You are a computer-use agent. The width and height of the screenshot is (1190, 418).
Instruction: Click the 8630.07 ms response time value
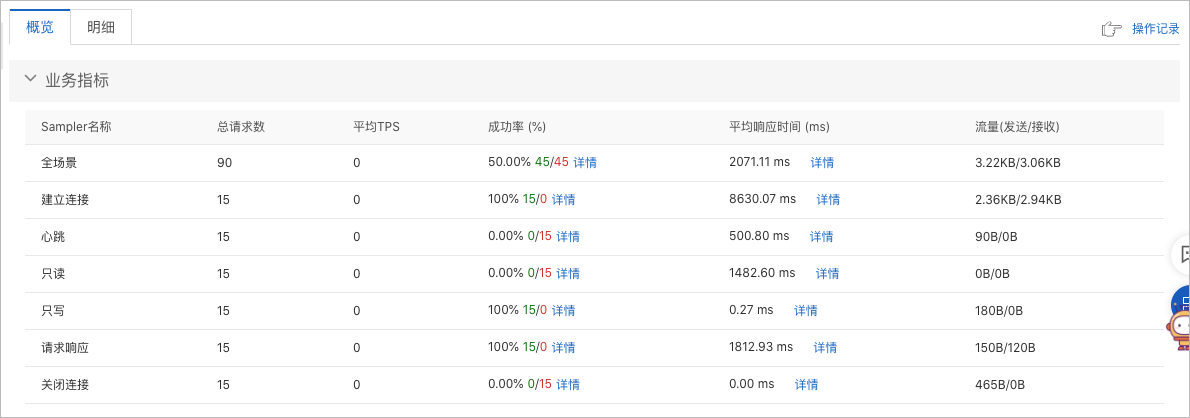(x=762, y=199)
